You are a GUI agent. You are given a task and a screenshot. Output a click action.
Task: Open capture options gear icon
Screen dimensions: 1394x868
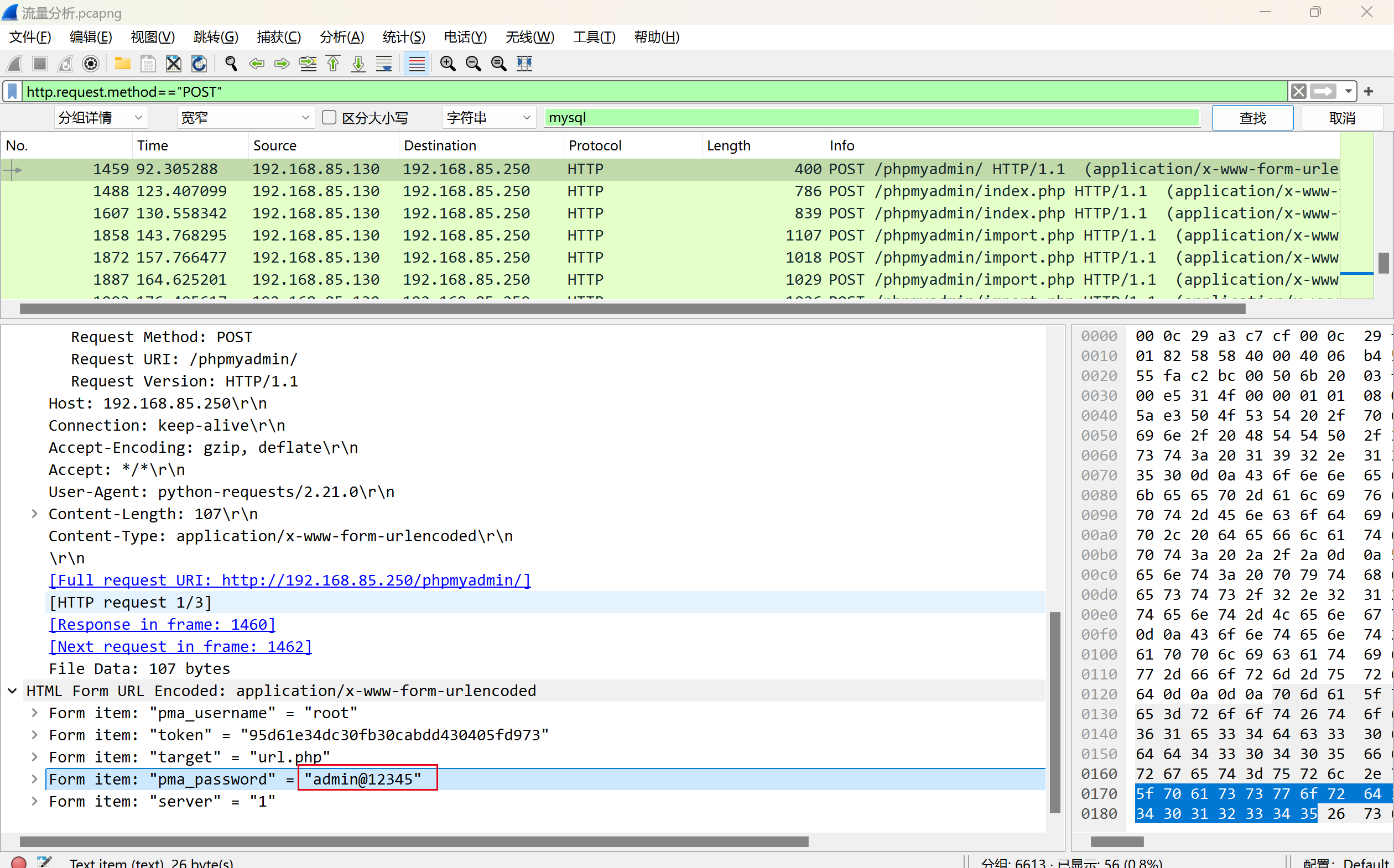coord(90,63)
